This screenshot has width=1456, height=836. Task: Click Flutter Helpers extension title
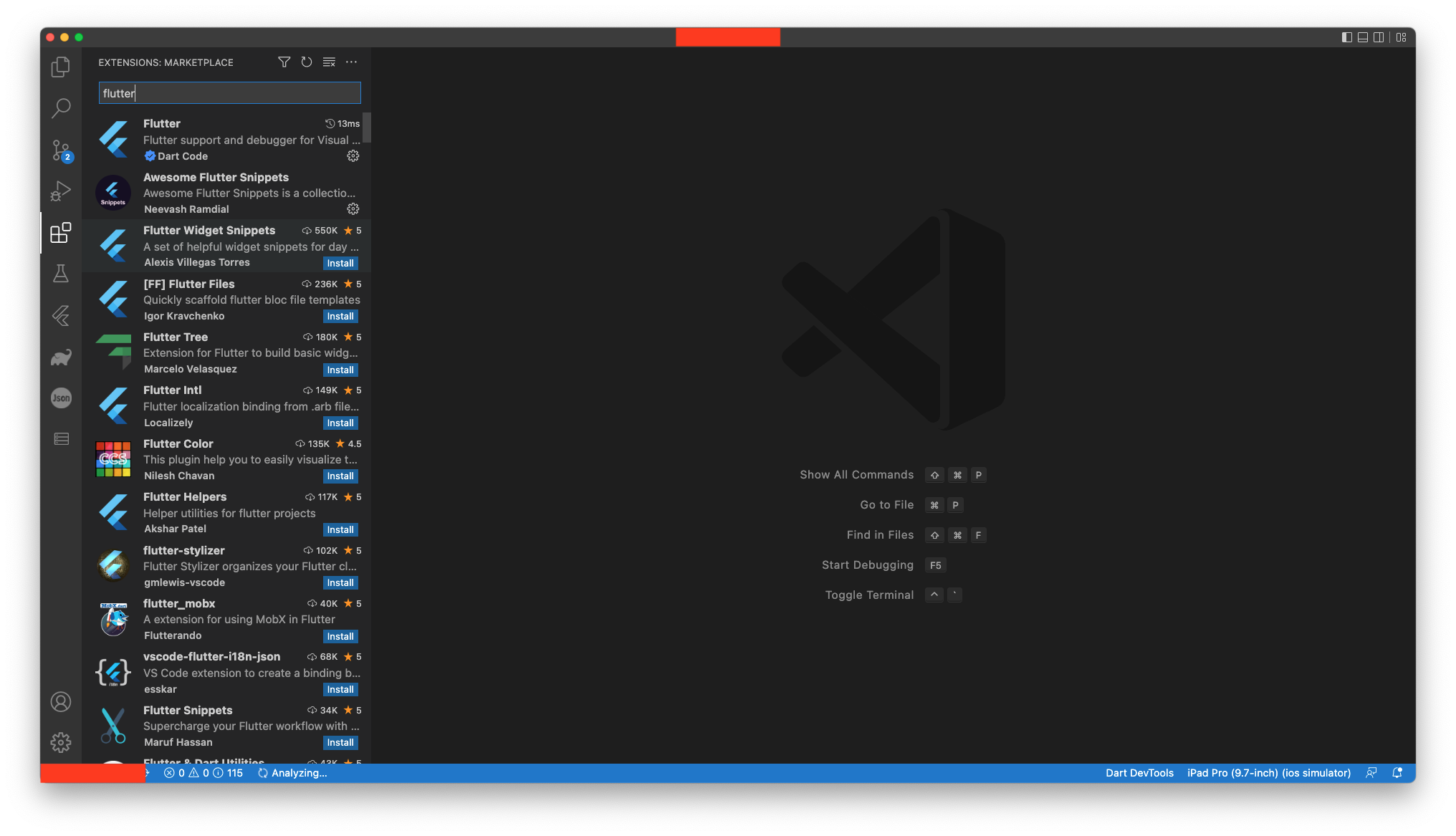(x=185, y=497)
